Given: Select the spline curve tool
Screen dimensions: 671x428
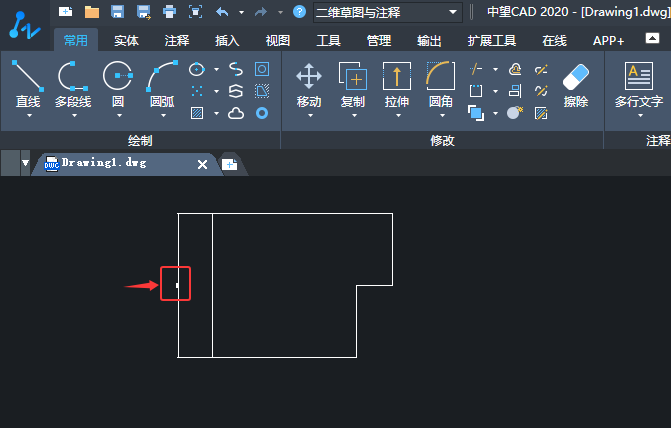Looking at the screenshot, I should [236, 69].
